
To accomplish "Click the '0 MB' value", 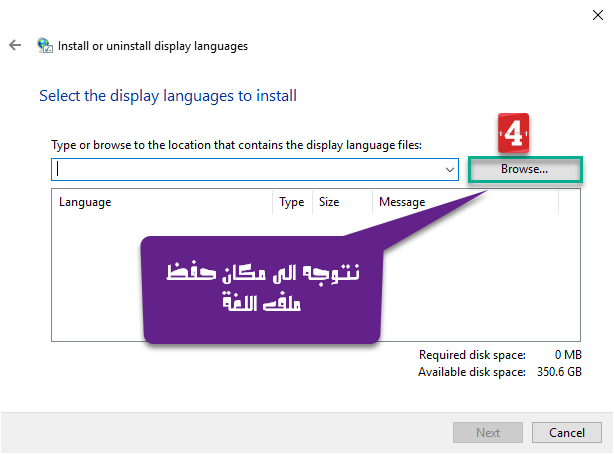I will point(568,355).
